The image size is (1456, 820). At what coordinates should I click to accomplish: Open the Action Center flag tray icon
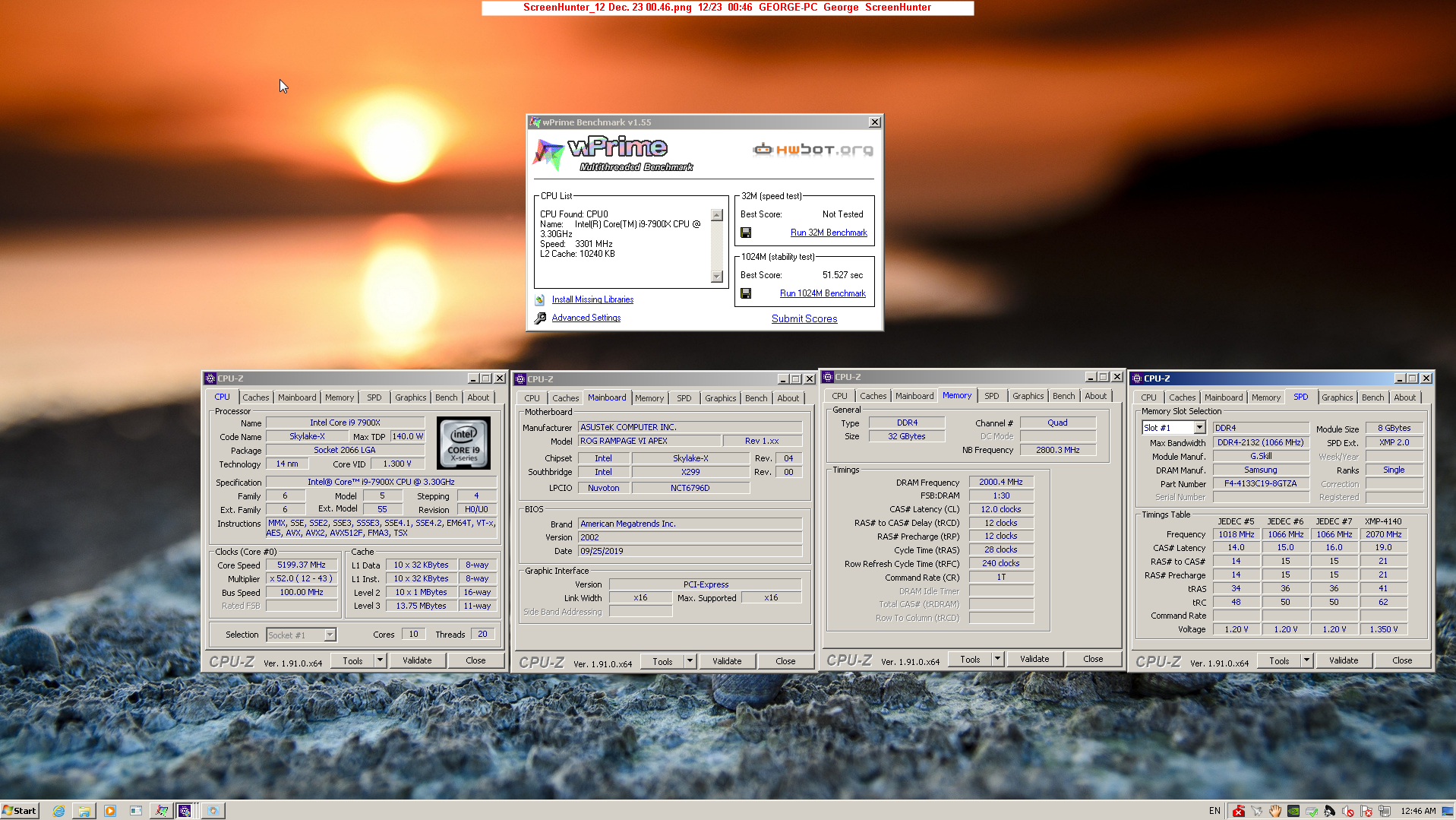tap(1366, 811)
